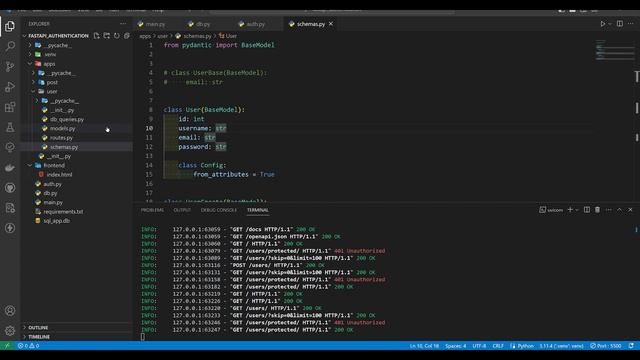Open requirements.txt in the explorer
The image size is (640, 360).
pyautogui.click(x=63, y=211)
